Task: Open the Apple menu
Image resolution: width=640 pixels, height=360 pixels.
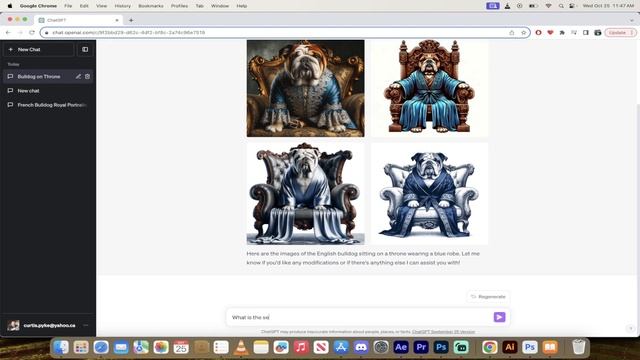Action: coord(10,6)
